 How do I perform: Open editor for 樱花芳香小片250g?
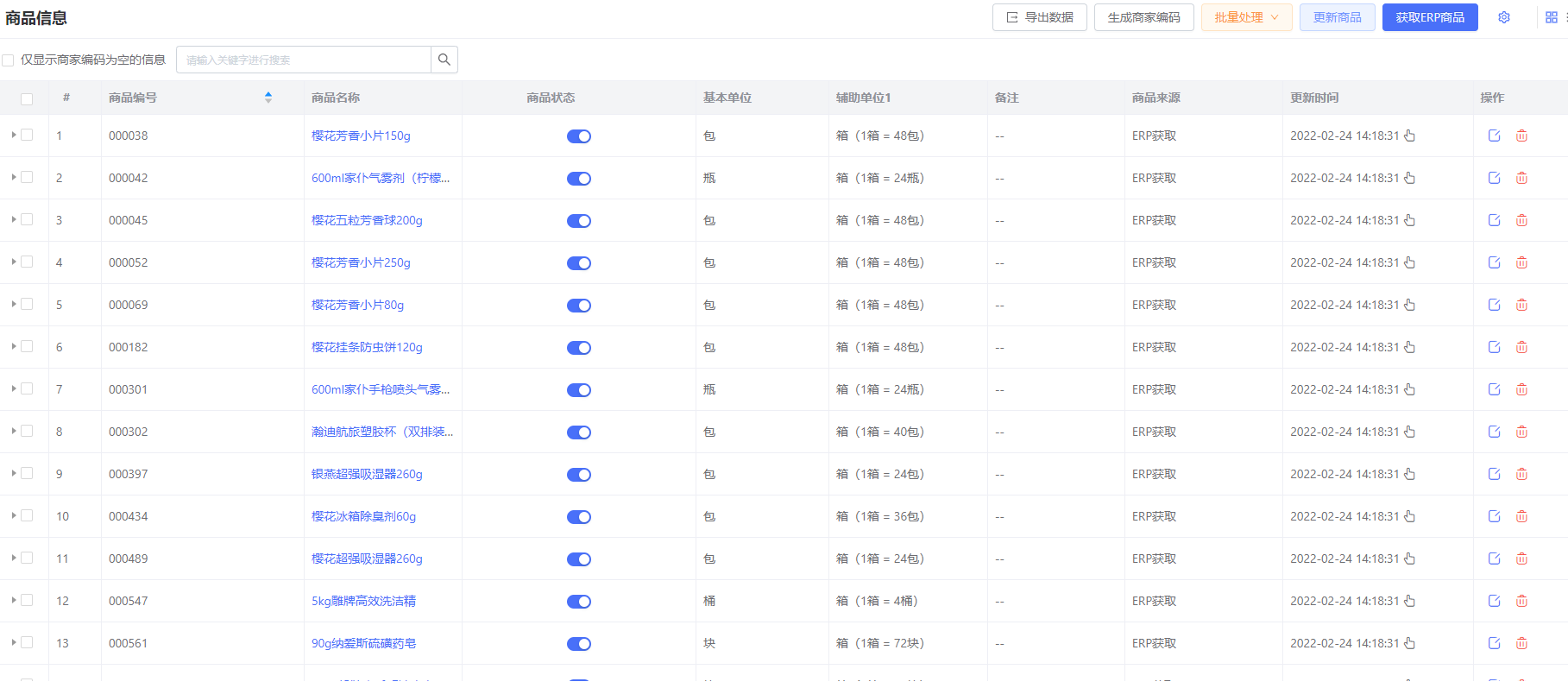(x=1494, y=262)
